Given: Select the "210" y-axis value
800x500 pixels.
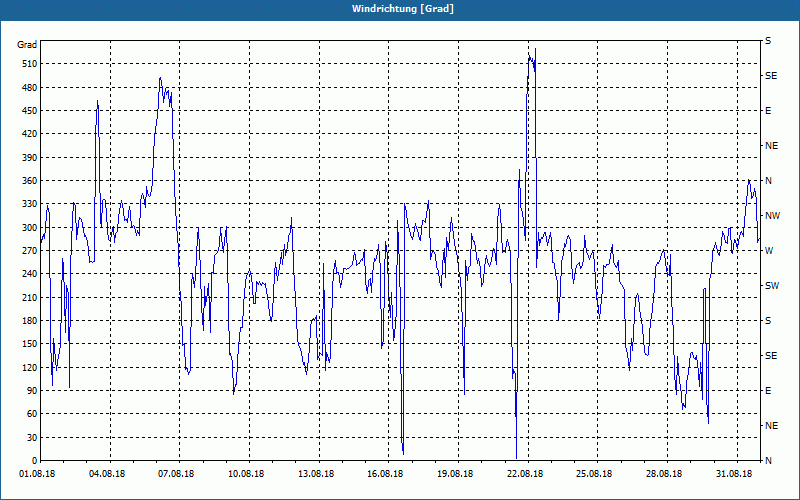Looking at the screenshot, I should (x=30, y=297).
